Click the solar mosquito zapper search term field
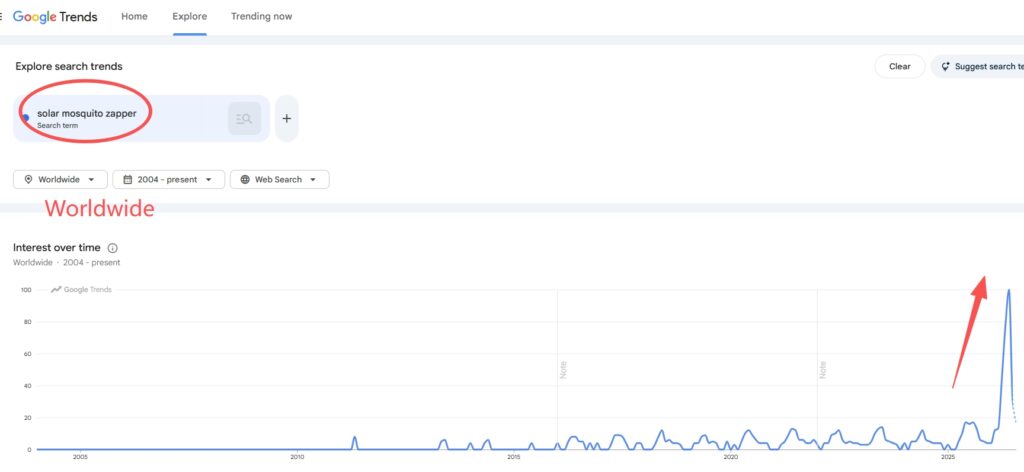 (141, 118)
